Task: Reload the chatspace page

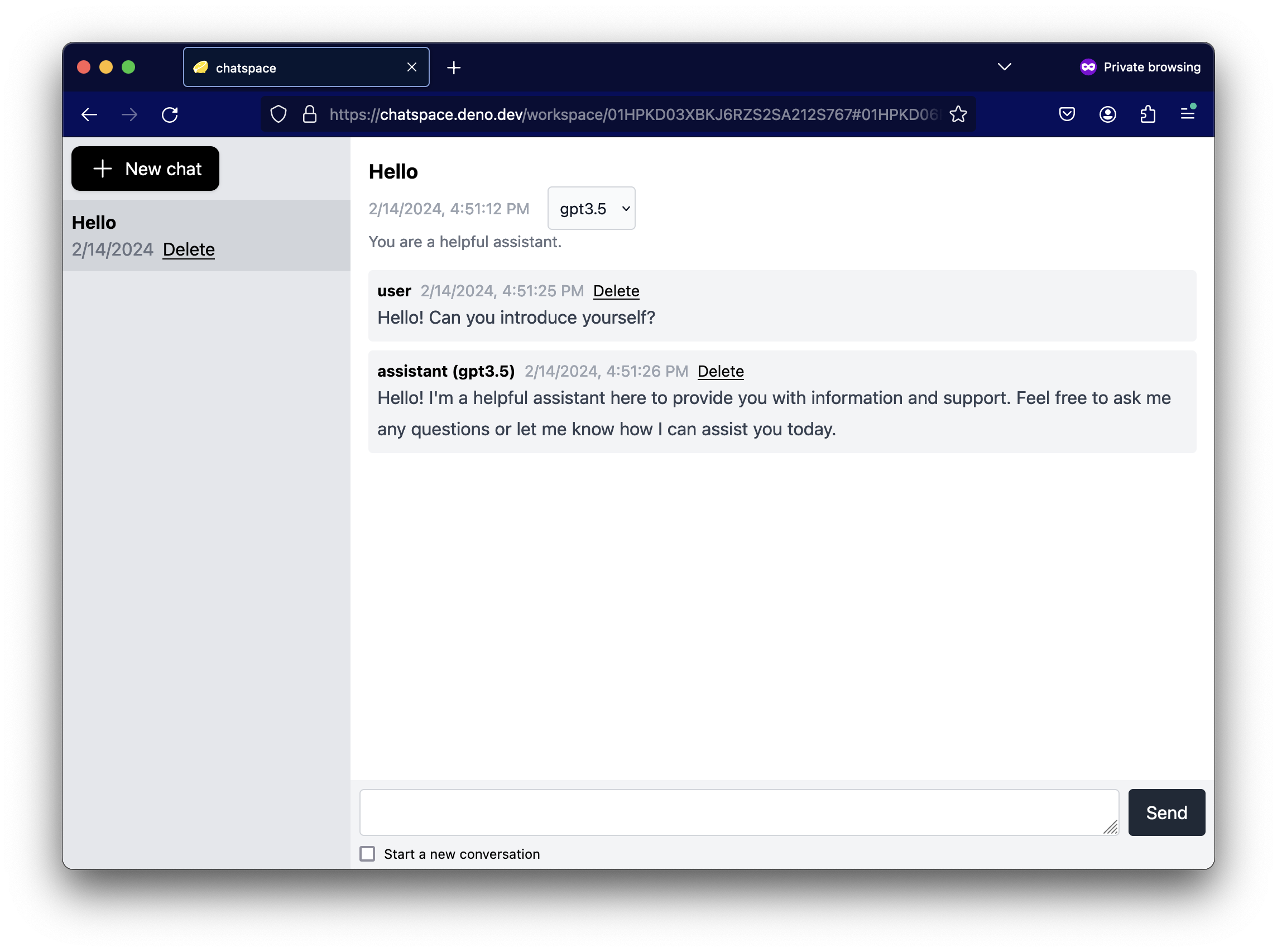Action: click(170, 115)
